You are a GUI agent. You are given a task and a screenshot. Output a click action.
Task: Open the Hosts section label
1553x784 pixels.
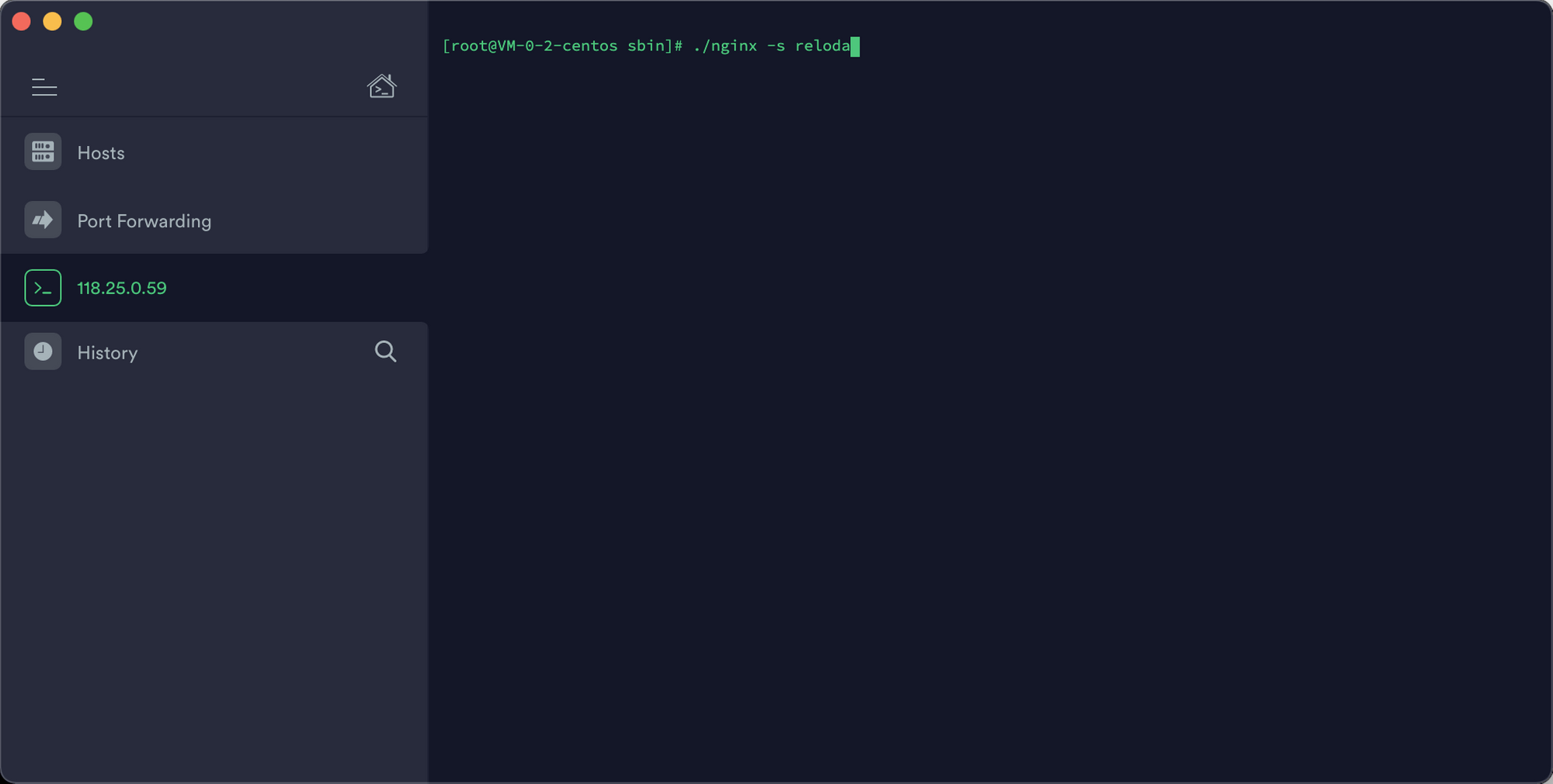101,153
